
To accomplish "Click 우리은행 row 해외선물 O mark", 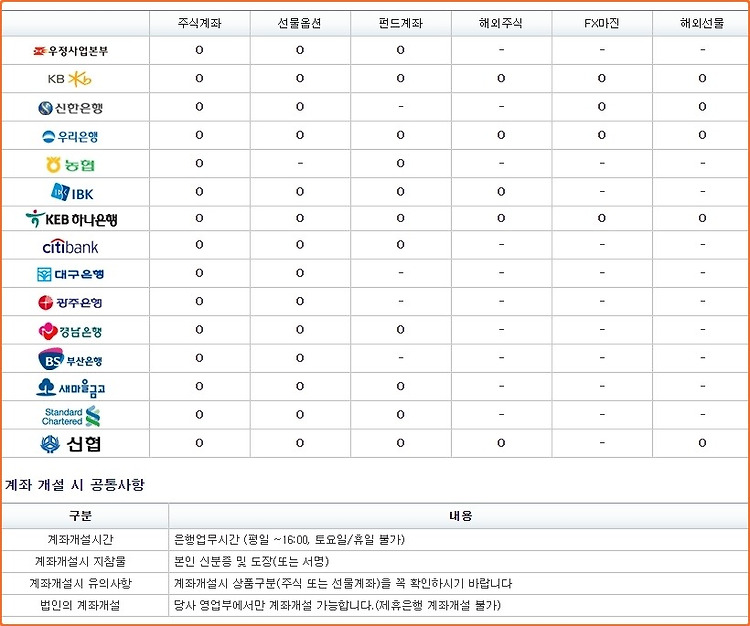I will coord(702,135).
